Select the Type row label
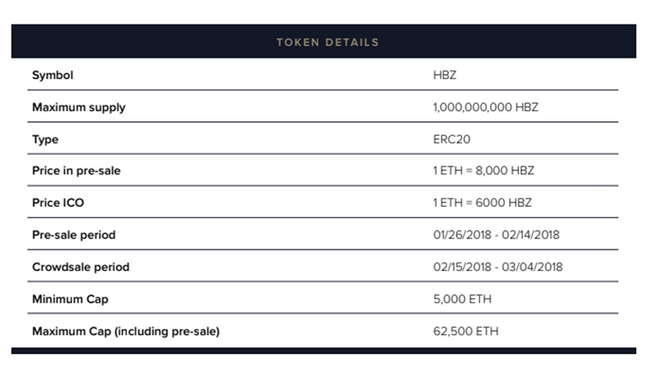671x380 pixels. click(x=45, y=140)
